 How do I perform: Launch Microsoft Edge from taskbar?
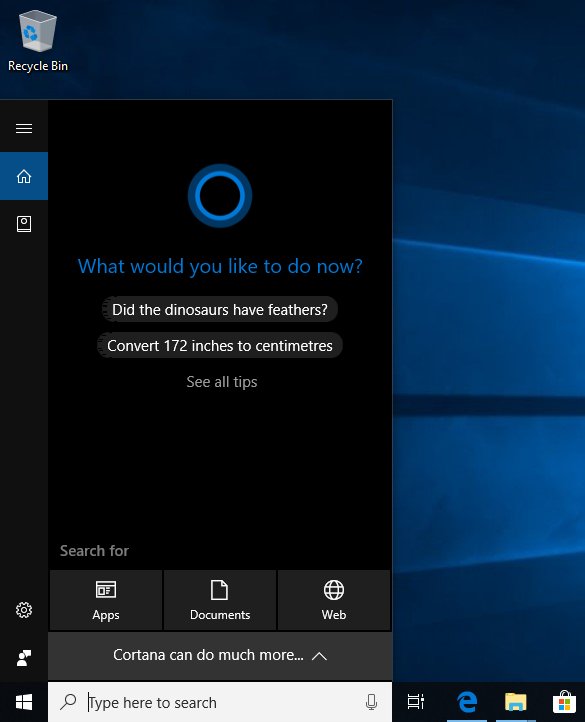[x=467, y=702]
